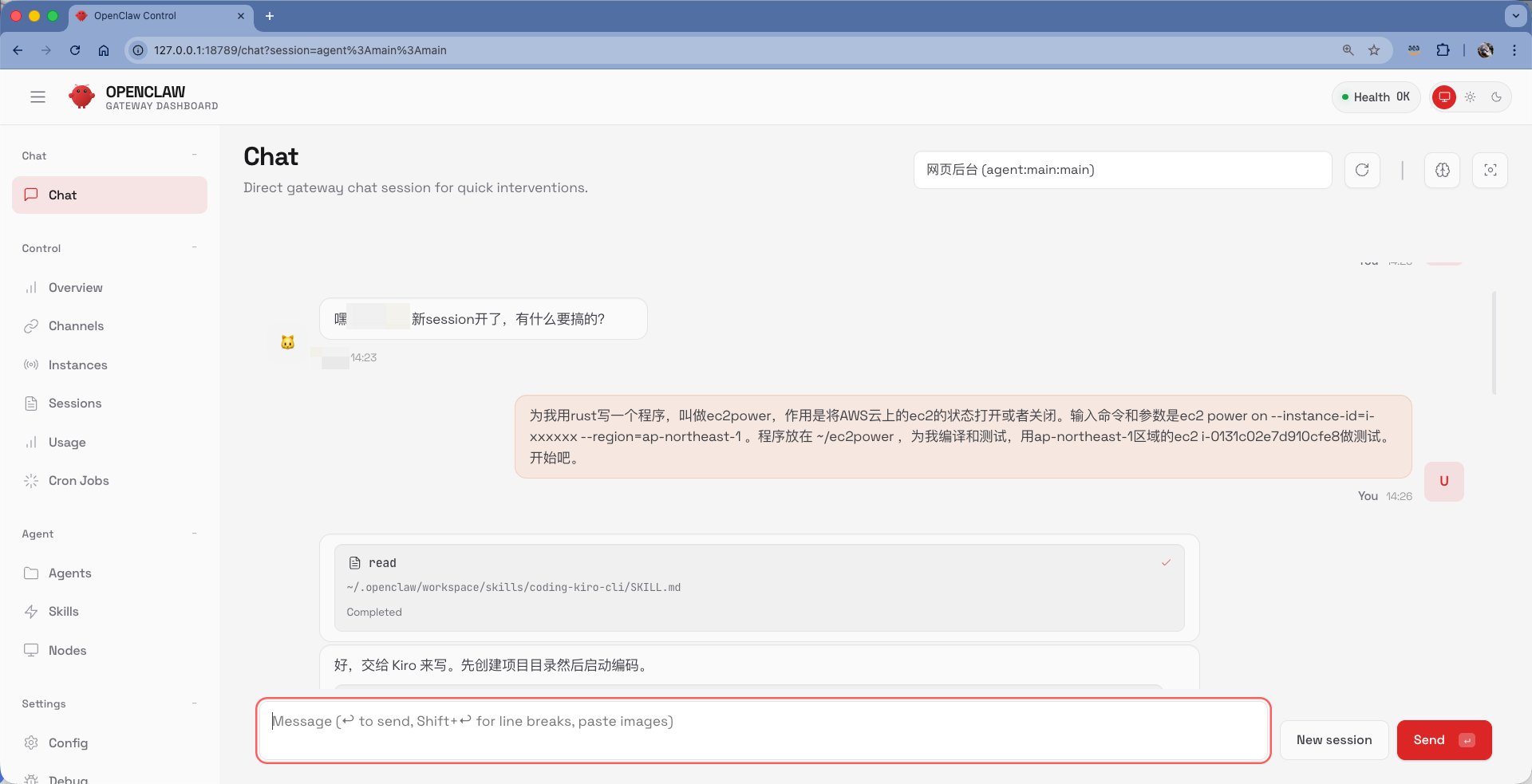Click the hamburger menu icon to collapse sidebar
Viewport: 1532px width, 784px height.
38,97
